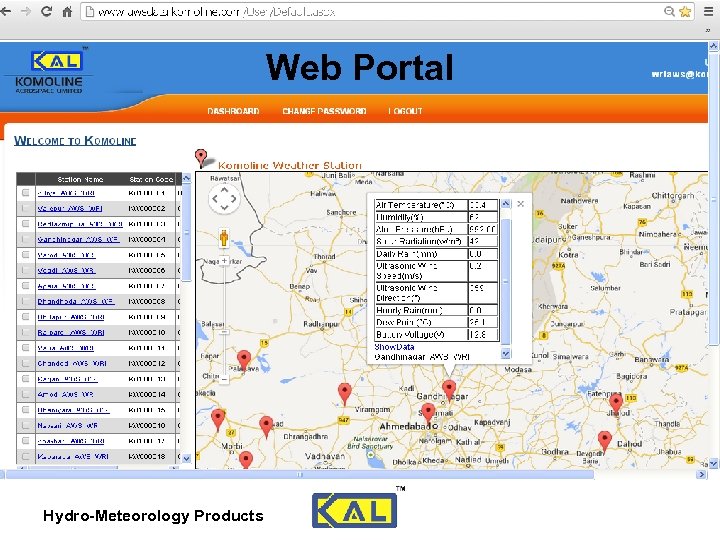
Task: Click the zoom magnifier icon in address bar
Action: pos(669,11)
